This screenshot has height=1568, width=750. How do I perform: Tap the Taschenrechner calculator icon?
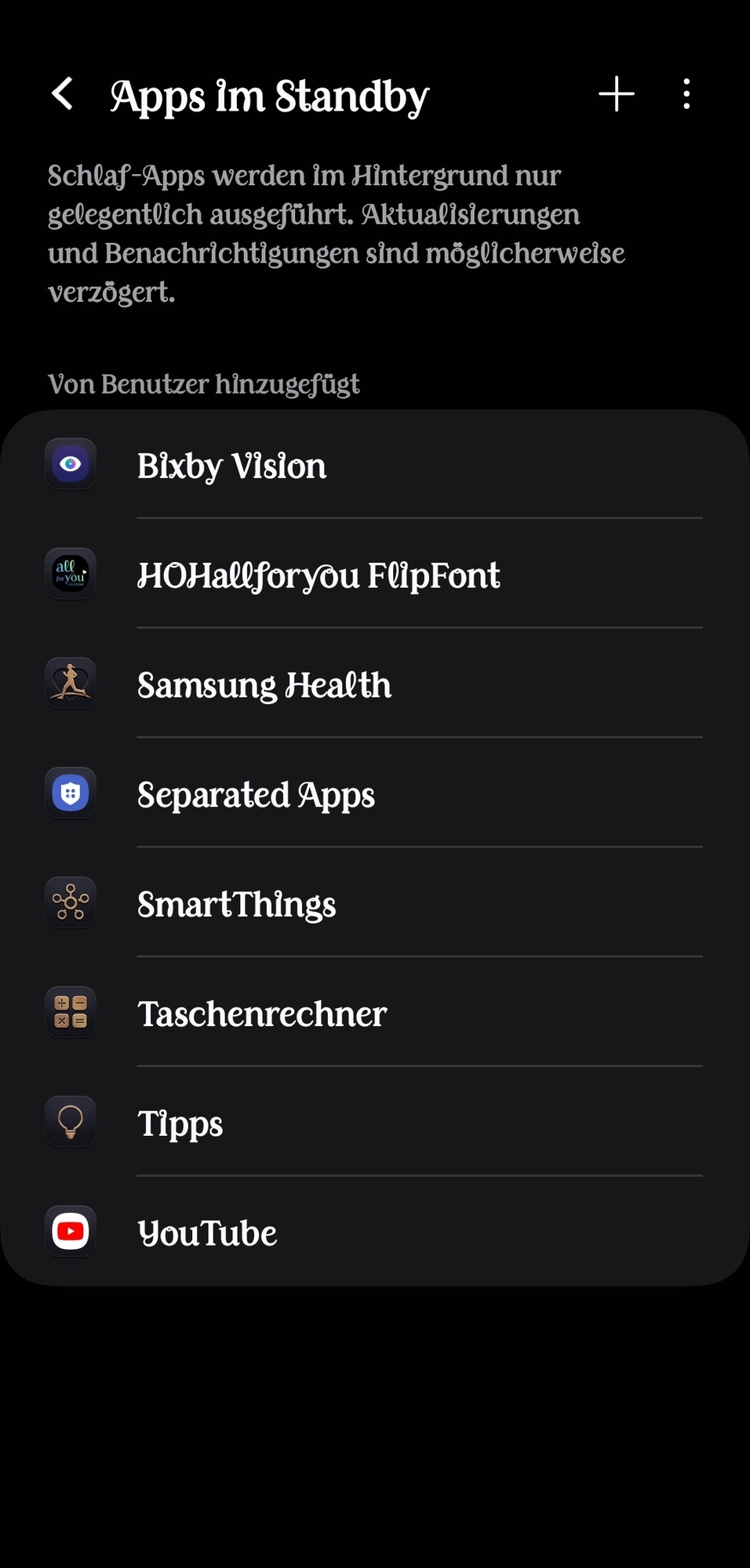[71, 1012]
